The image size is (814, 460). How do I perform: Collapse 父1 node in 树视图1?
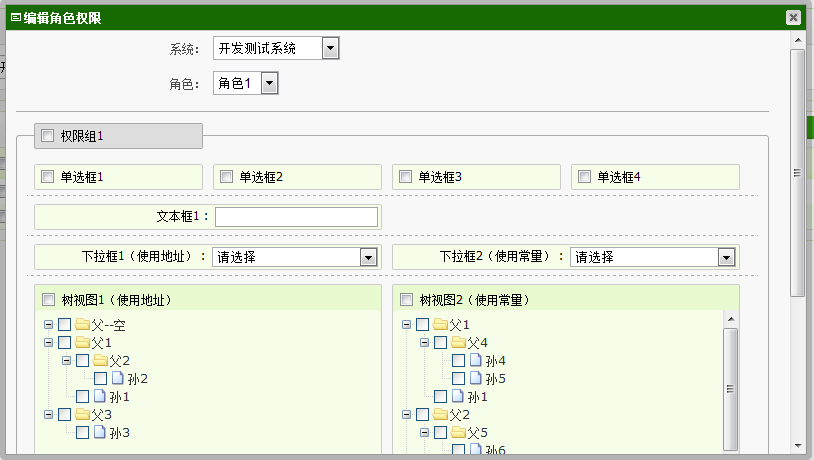coord(48,343)
